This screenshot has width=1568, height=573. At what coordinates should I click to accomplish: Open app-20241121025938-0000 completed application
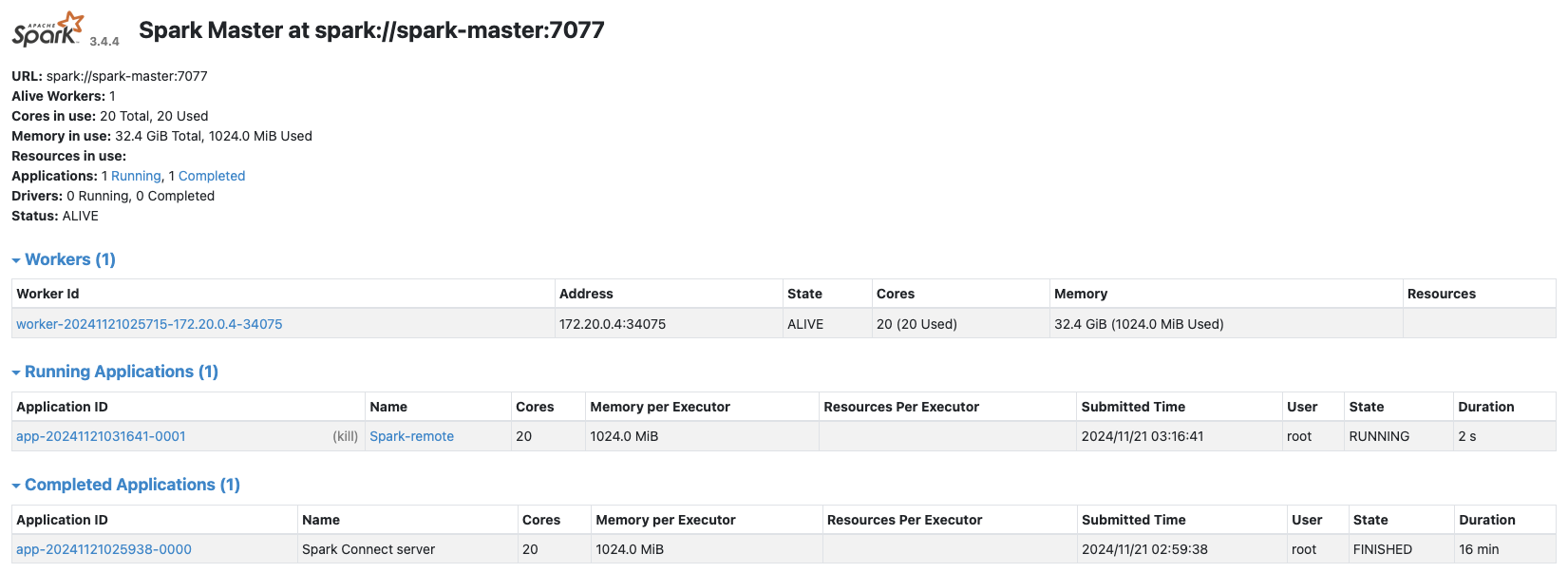click(104, 549)
